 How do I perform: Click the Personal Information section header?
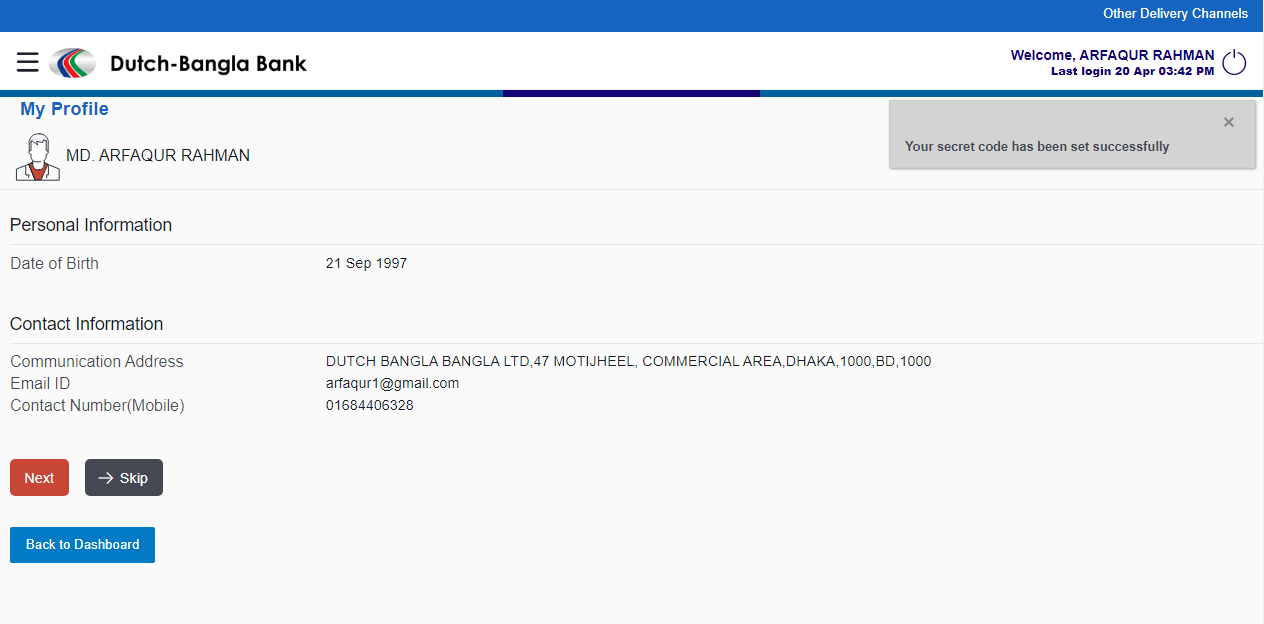point(91,225)
